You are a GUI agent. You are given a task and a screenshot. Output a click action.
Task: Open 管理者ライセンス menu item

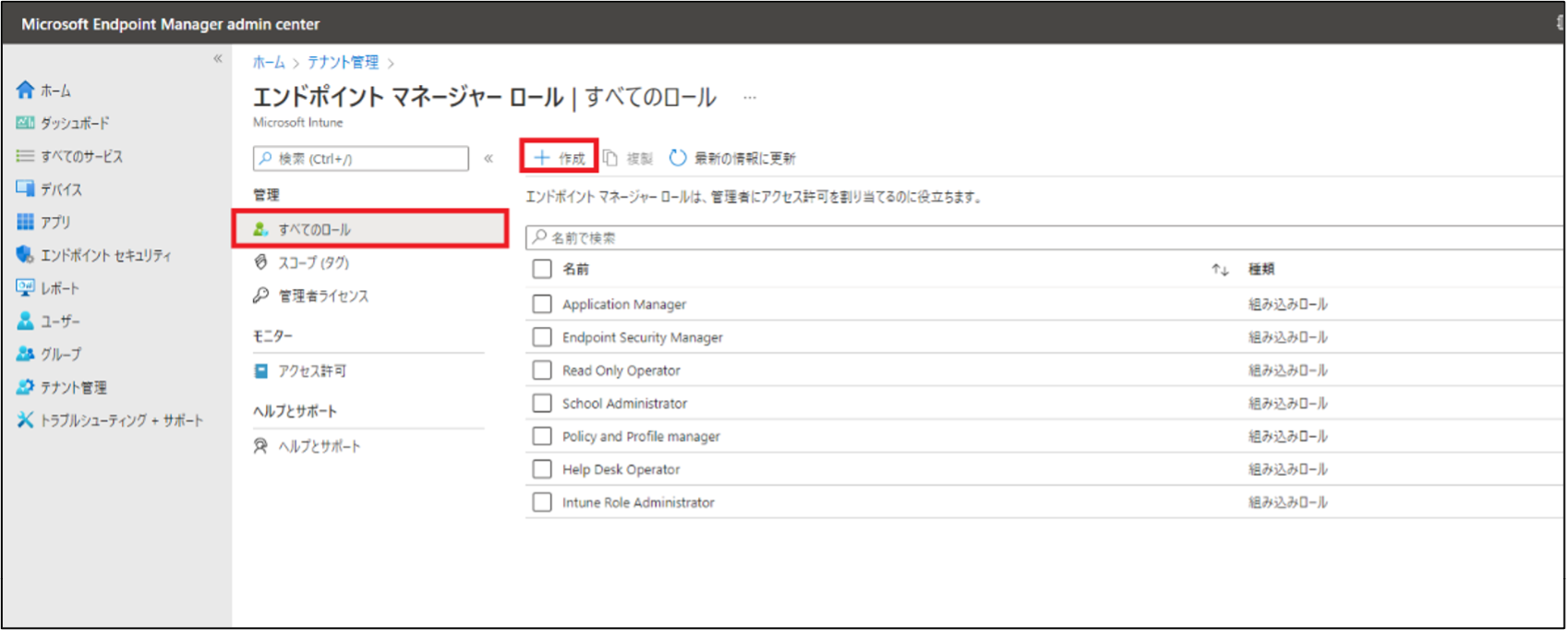[x=323, y=296]
